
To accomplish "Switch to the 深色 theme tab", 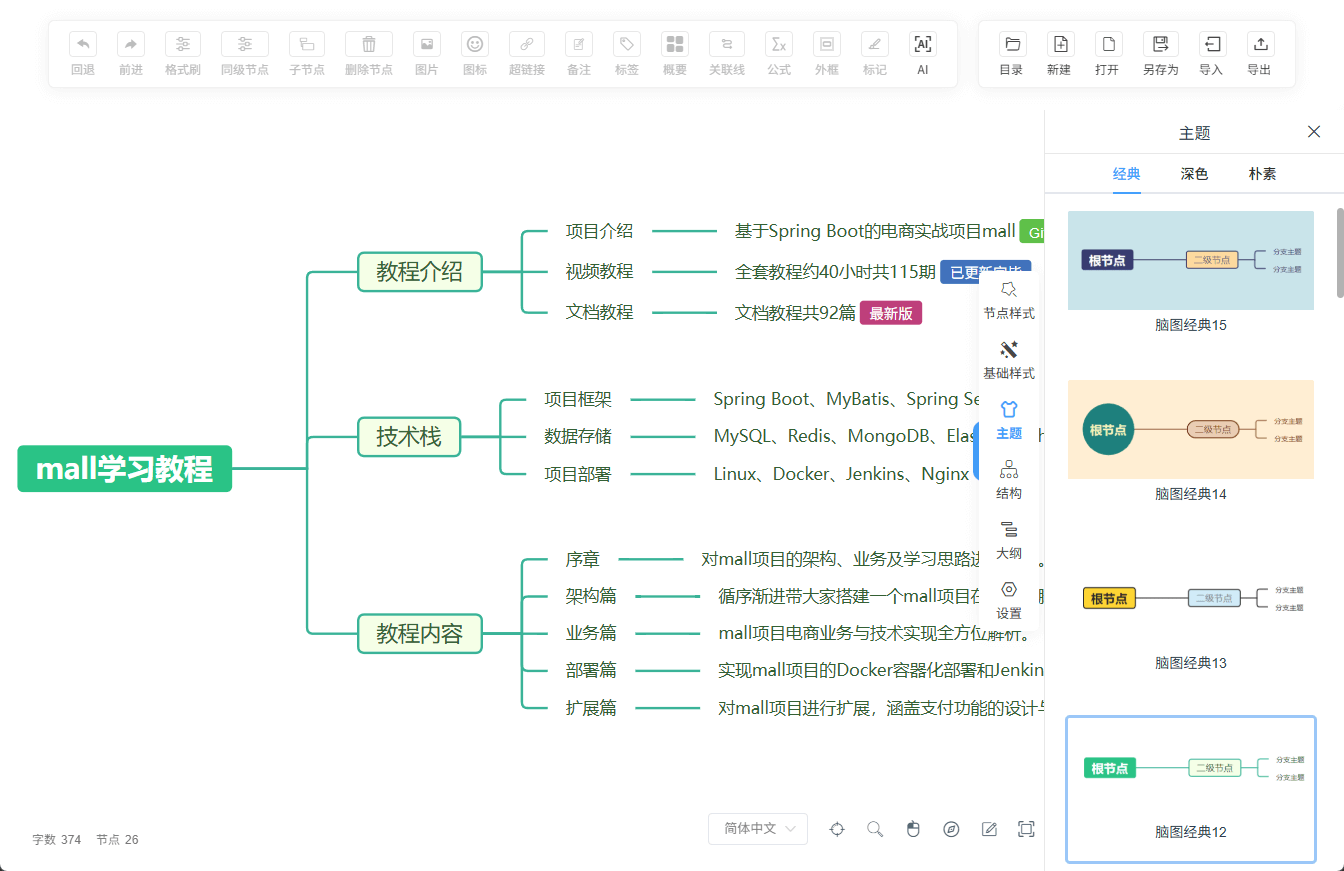I will click(1194, 174).
